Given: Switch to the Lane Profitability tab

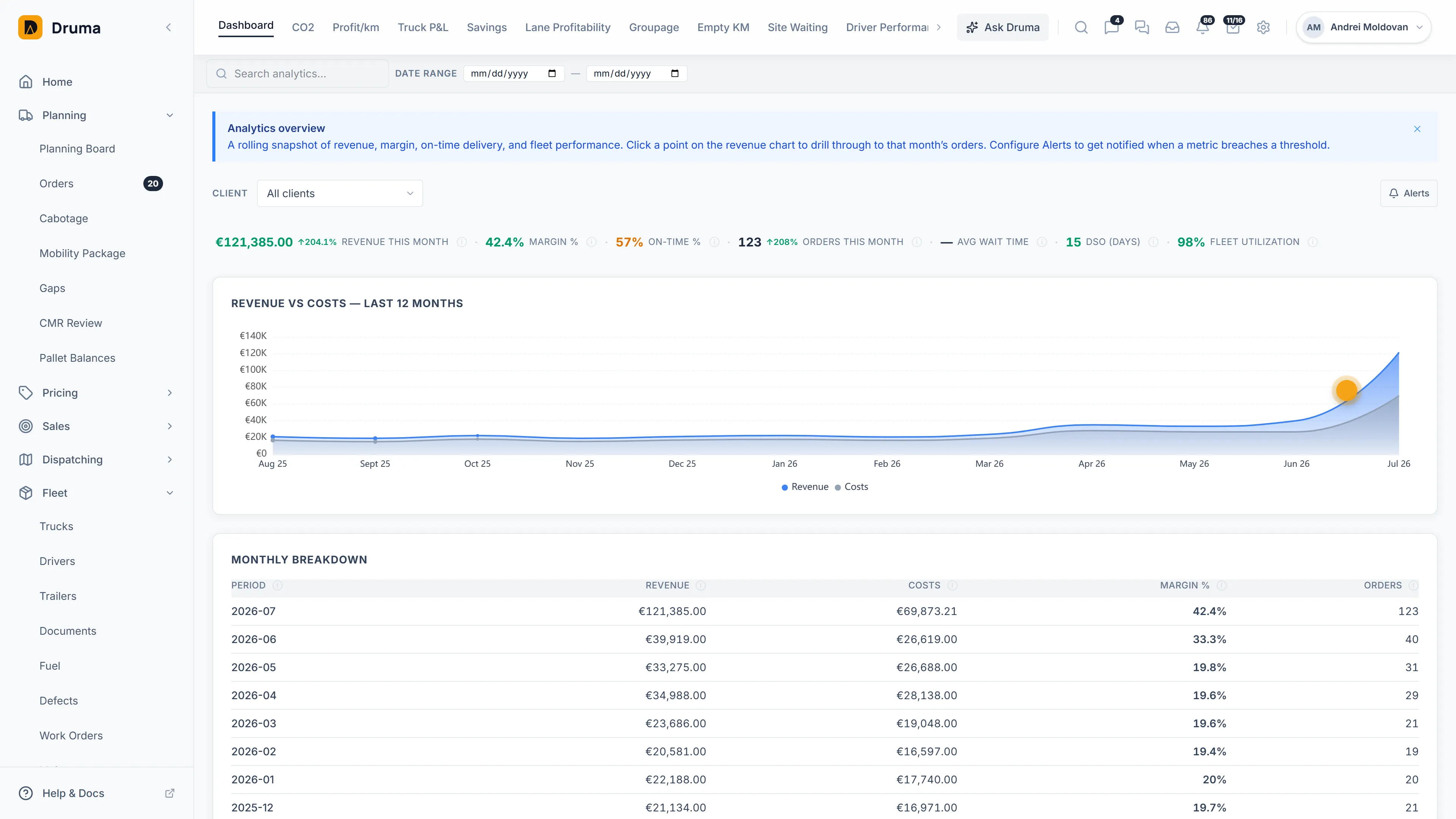Looking at the screenshot, I should [x=568, y=27].
